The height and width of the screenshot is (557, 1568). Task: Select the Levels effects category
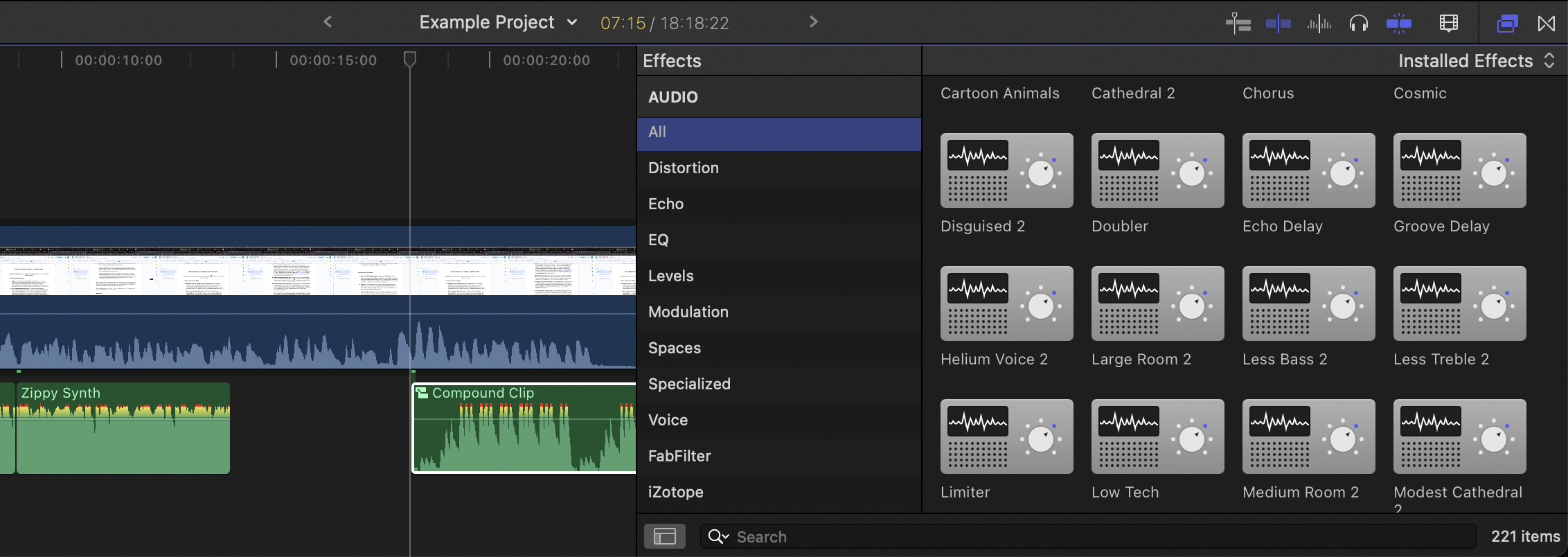pyautogui.click(x=778, y=276)
